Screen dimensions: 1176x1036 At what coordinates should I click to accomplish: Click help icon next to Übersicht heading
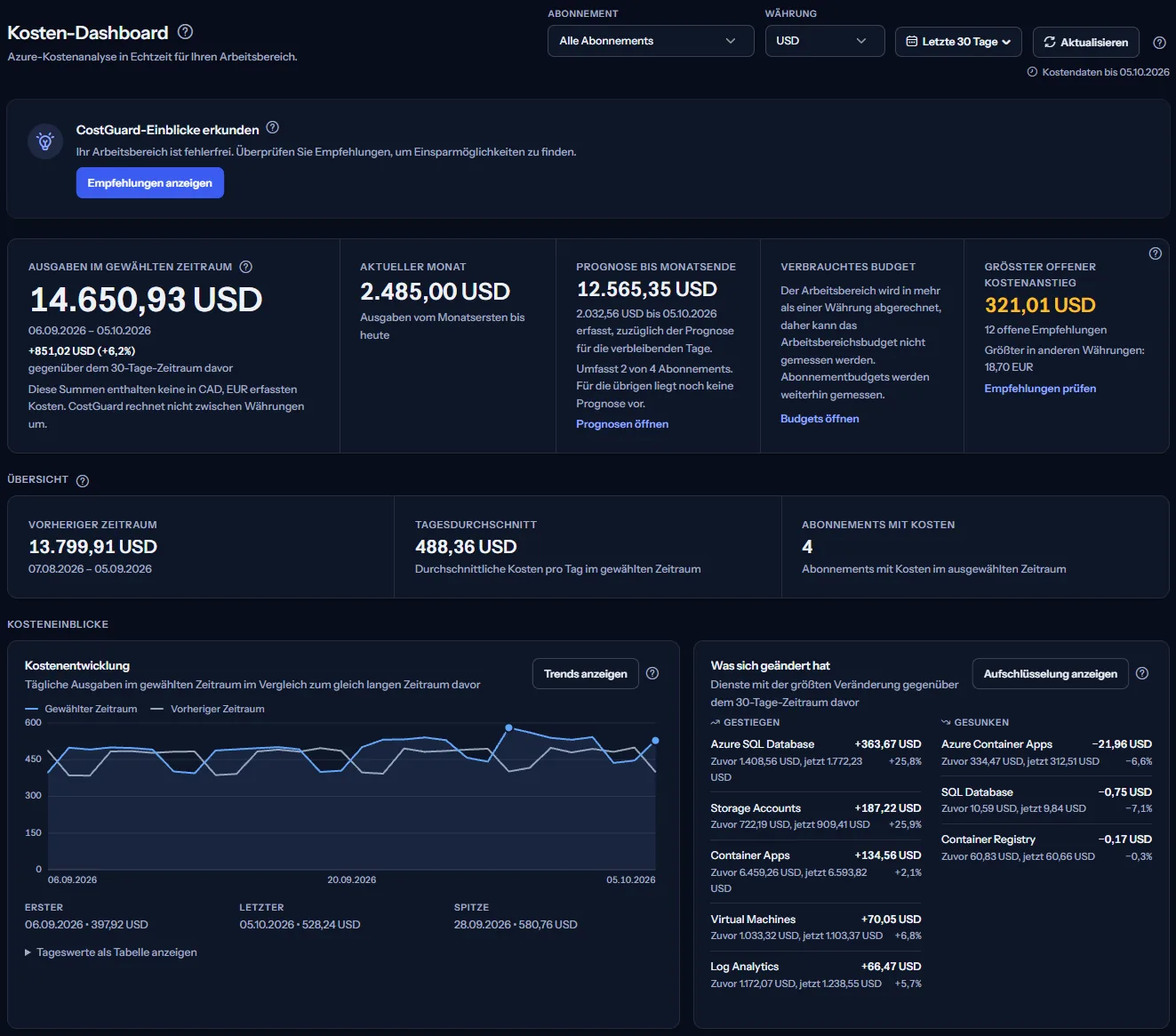(83, 481)
